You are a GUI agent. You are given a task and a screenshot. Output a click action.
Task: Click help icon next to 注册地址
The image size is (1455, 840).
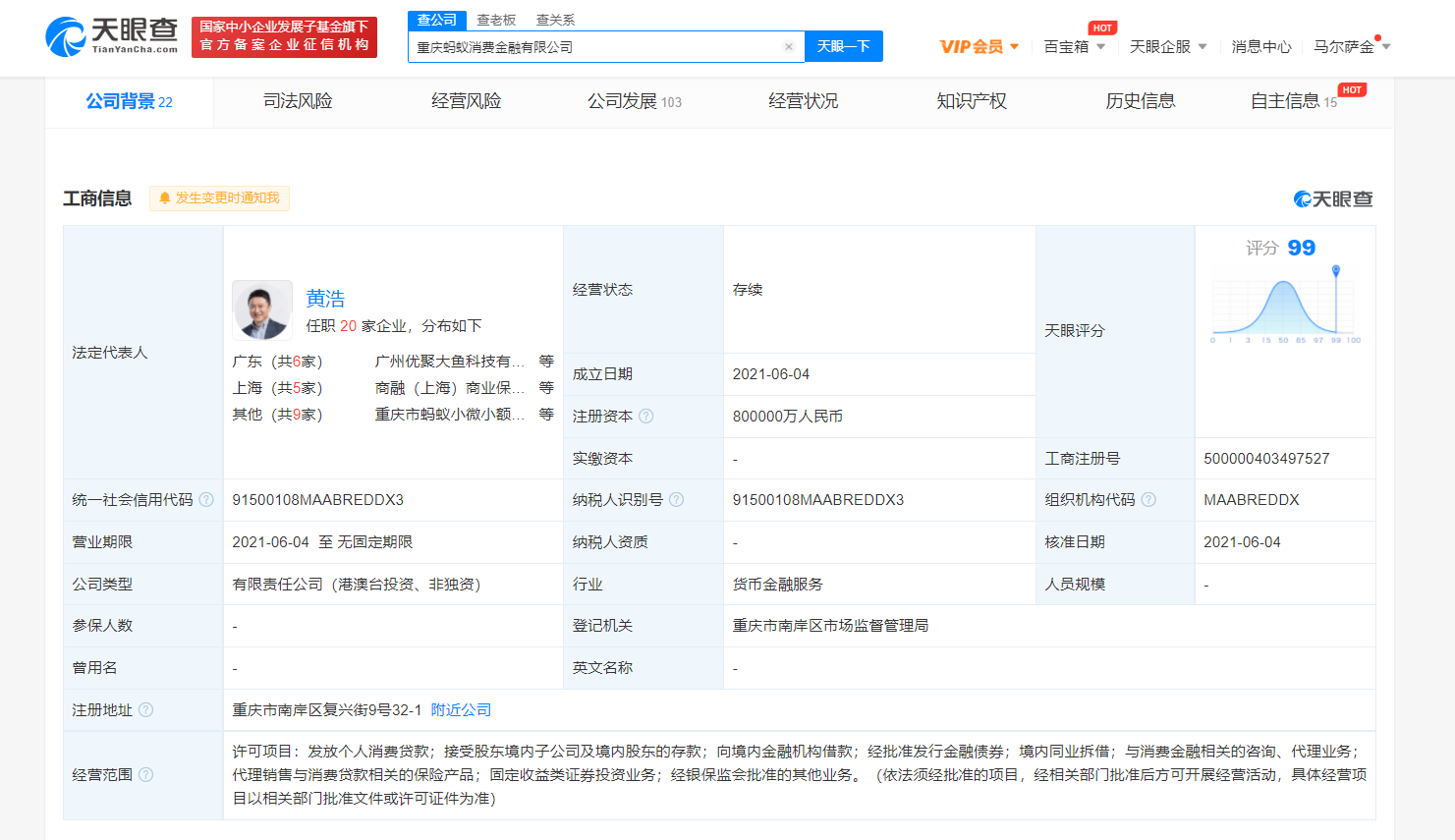[146, 710]
